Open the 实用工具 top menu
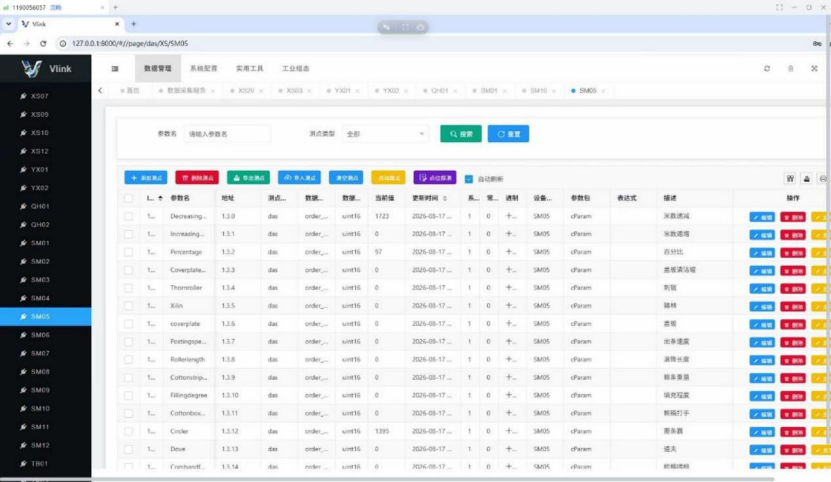The width and height of the screenshot is (831, 482). pos(250,68)
